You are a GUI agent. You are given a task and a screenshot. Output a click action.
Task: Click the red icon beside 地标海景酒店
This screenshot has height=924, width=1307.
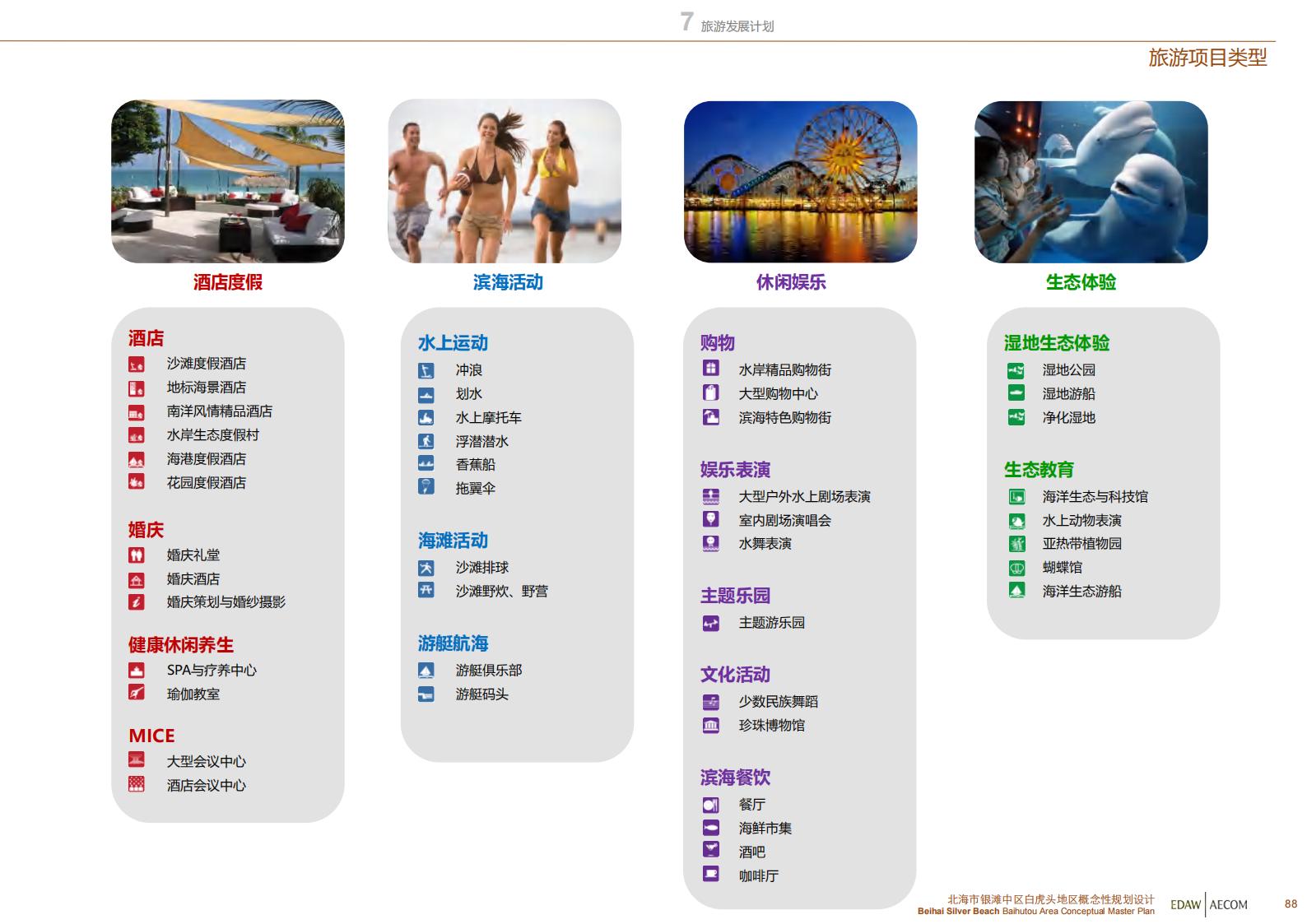[x=137, y=388]
